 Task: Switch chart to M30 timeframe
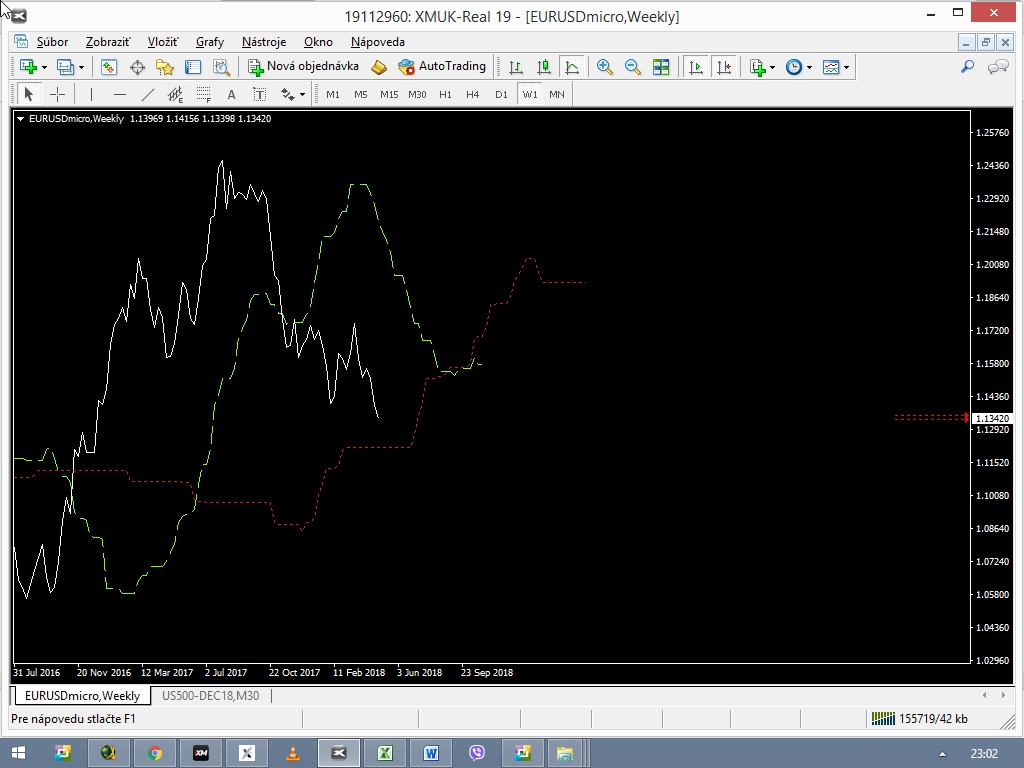[417, 94]
